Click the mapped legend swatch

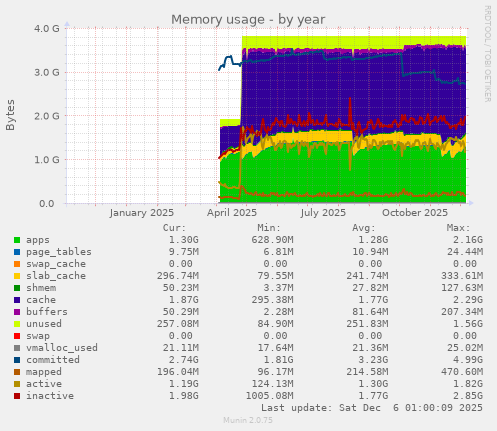pyautogui.click(x=17, y=372)
